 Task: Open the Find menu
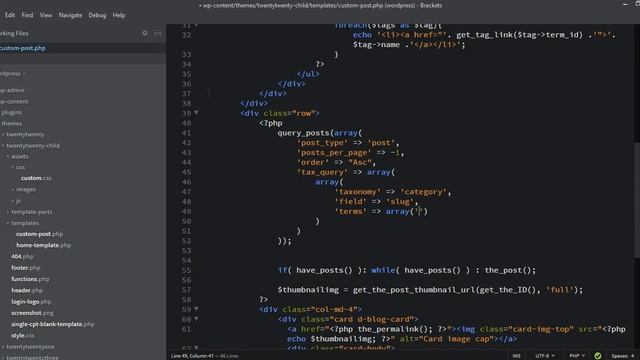point(27,15)
